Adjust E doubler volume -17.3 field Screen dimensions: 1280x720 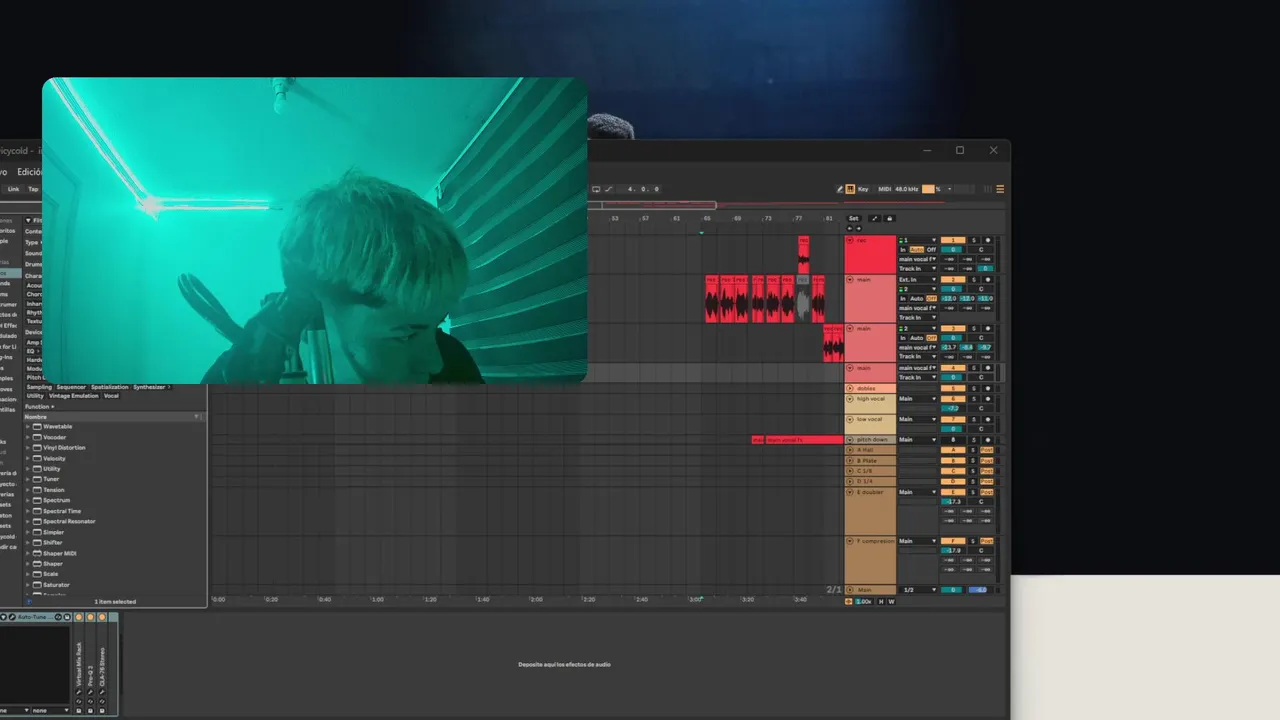952,502
